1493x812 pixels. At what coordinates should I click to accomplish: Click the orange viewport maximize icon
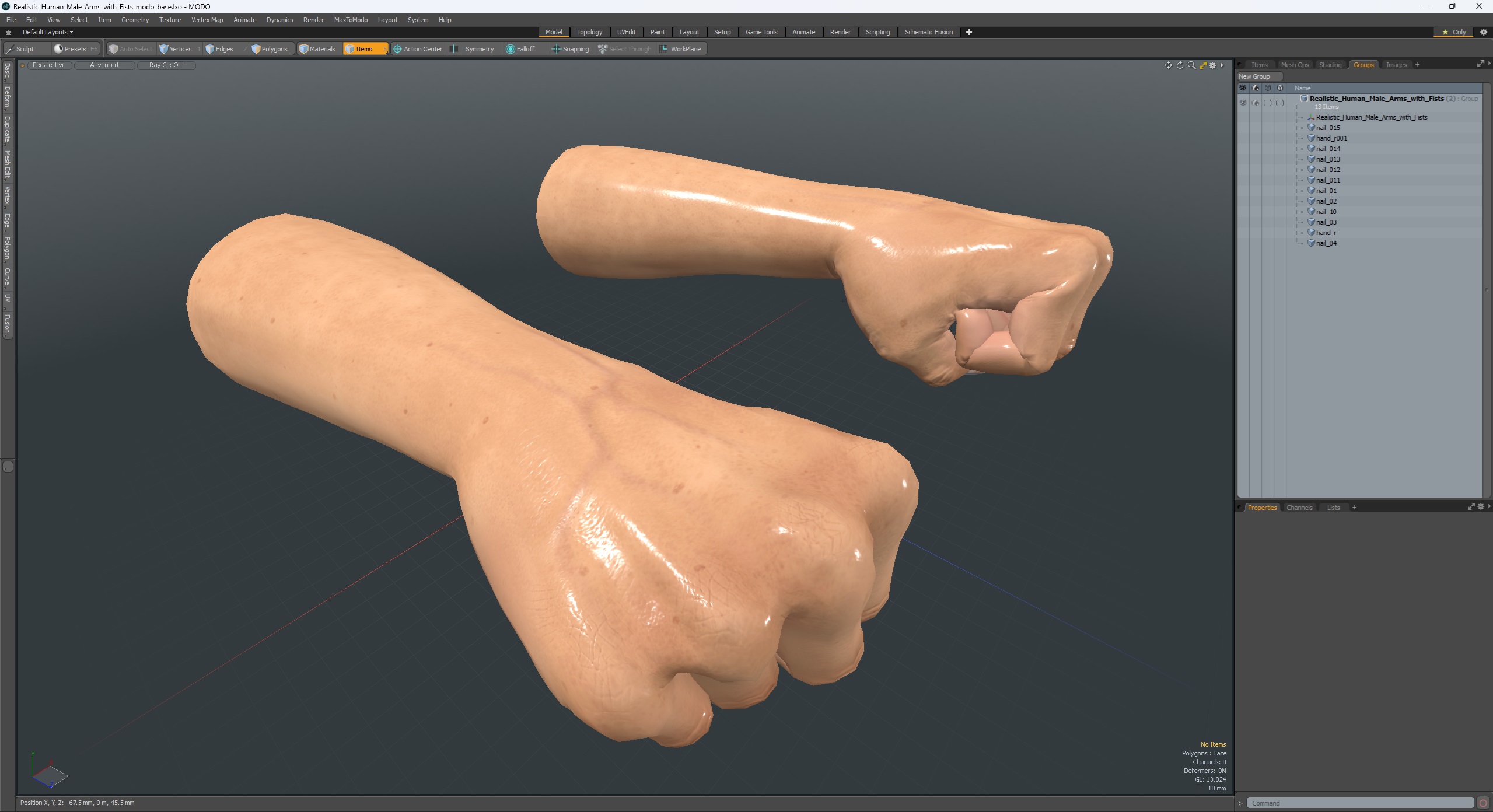(1202, 65)
